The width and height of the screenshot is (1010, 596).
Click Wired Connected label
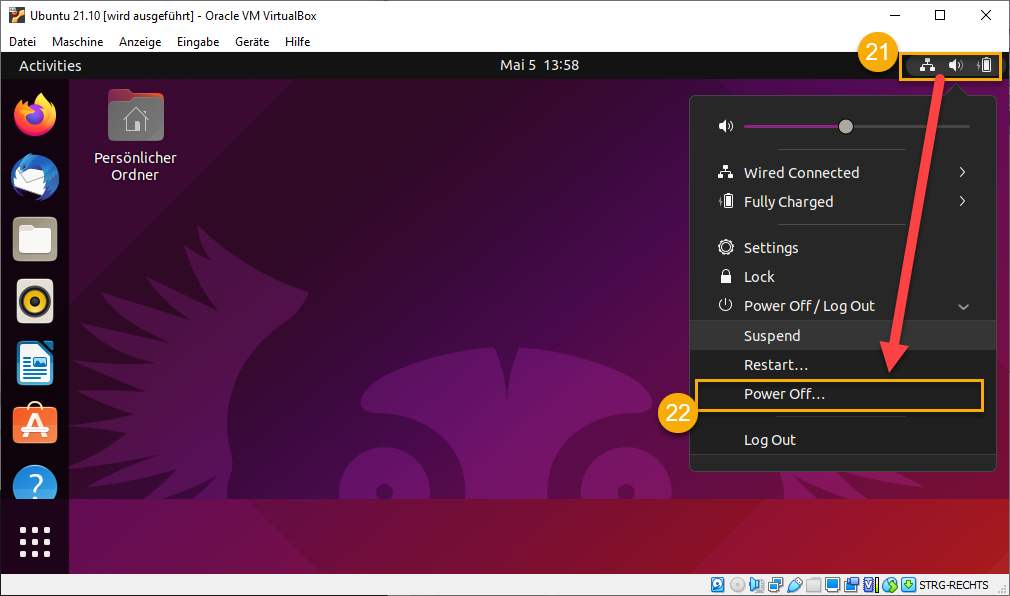click(x=801, y=173)
